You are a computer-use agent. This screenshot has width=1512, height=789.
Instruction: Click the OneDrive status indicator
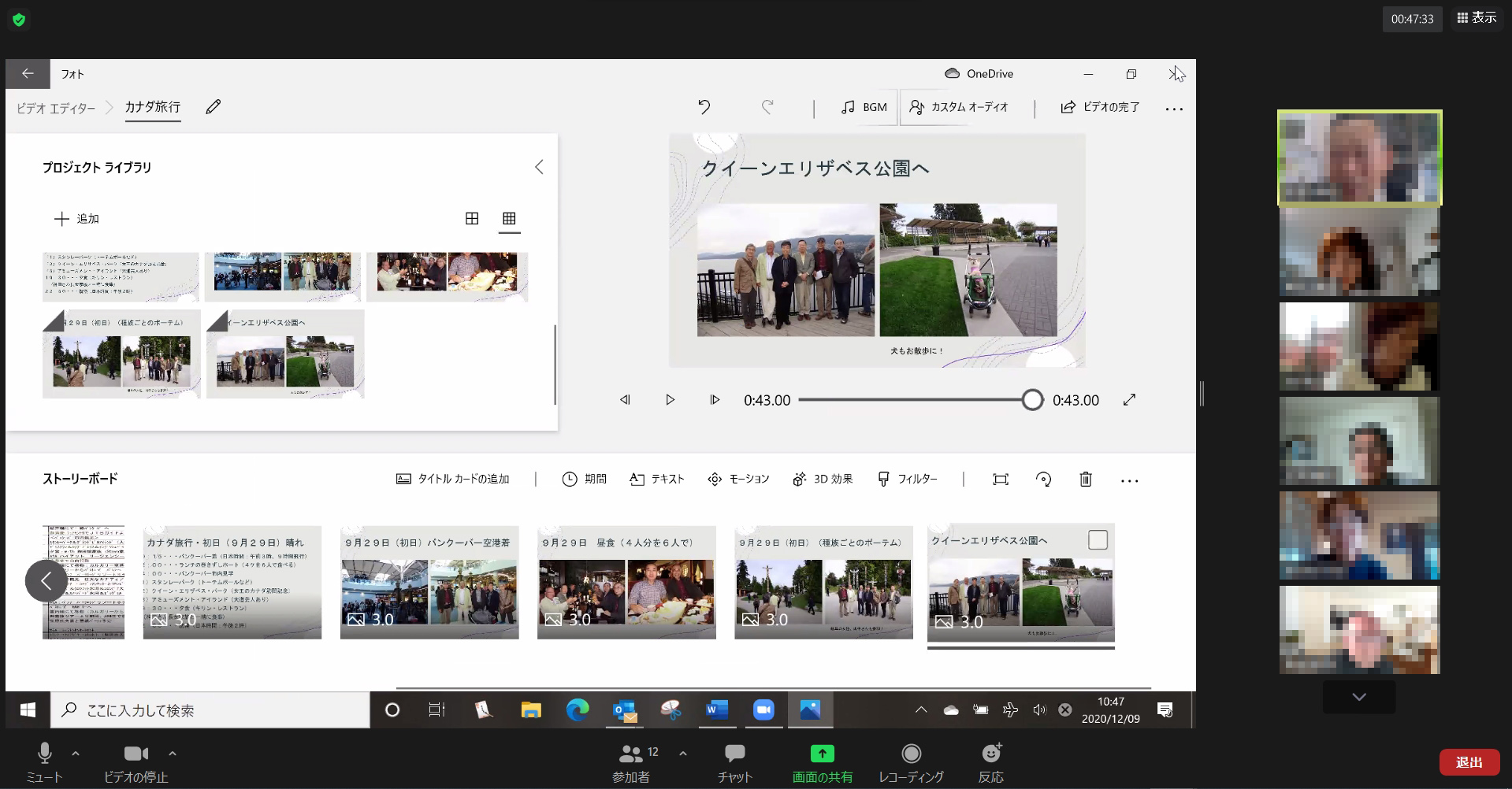(x=979, y=73)
